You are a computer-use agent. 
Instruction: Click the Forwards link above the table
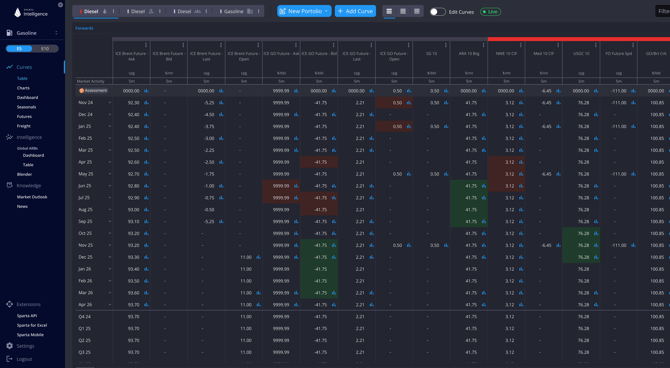(x=84, y=28)
